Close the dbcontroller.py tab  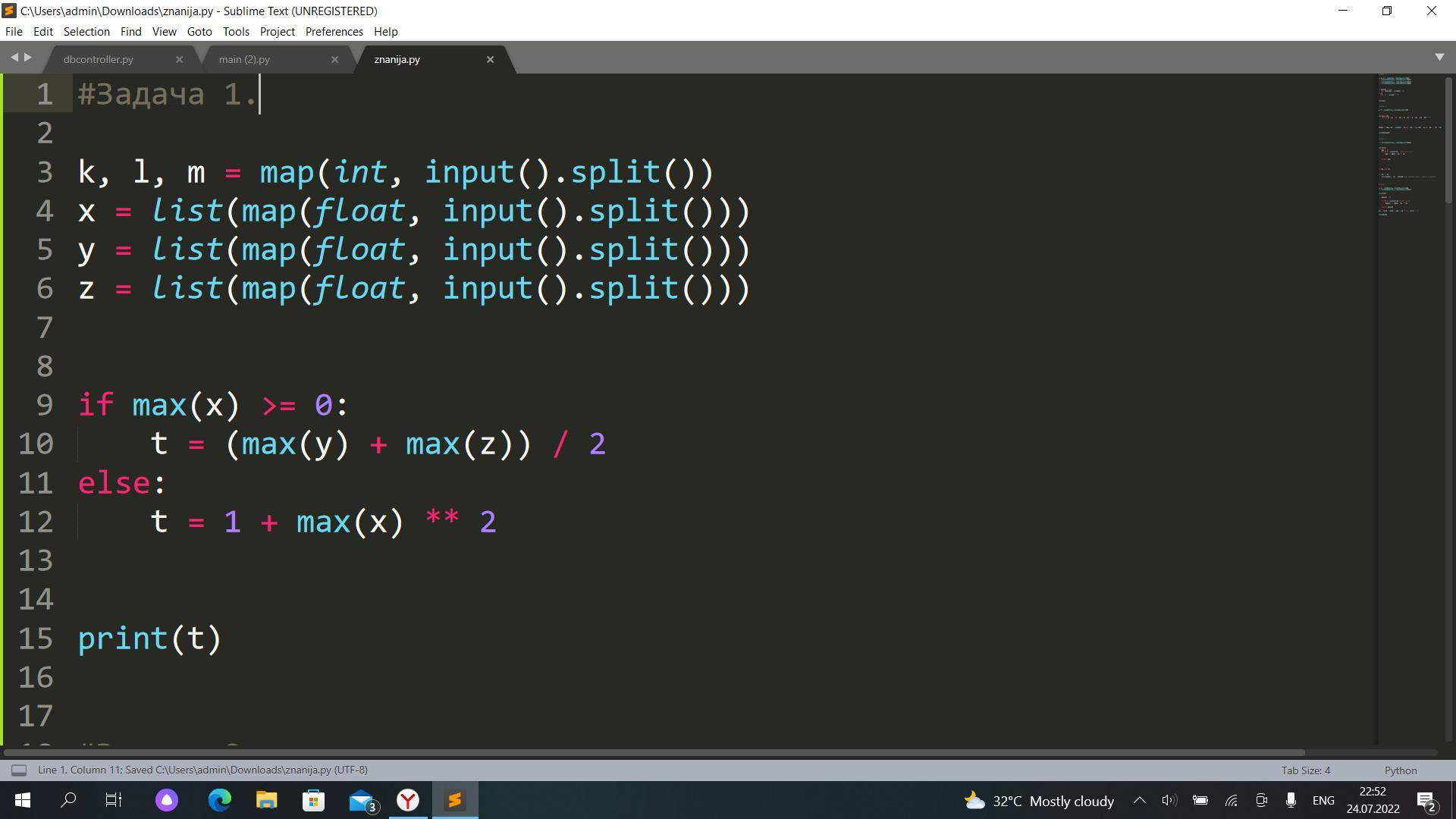click(179, 59)
